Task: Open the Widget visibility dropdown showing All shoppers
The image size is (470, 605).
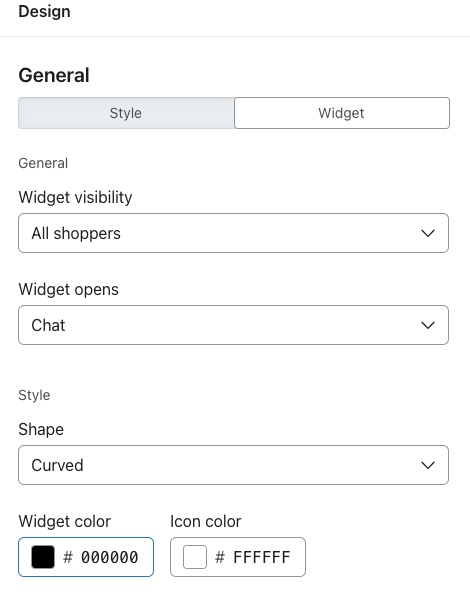Action: pyautogui.click(x=233, y=233)
